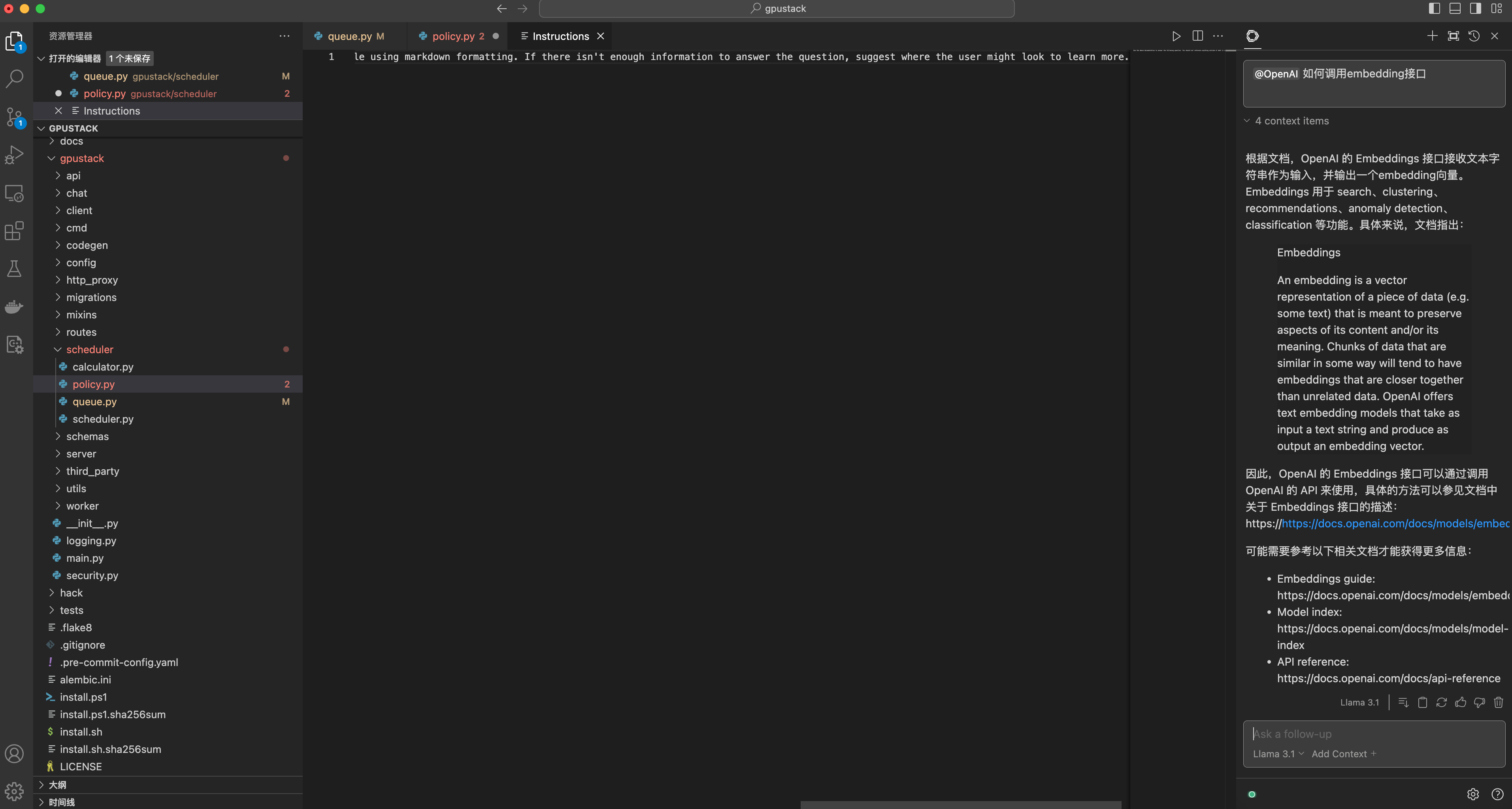Open Source Control view icon

[x=14, y=117]
